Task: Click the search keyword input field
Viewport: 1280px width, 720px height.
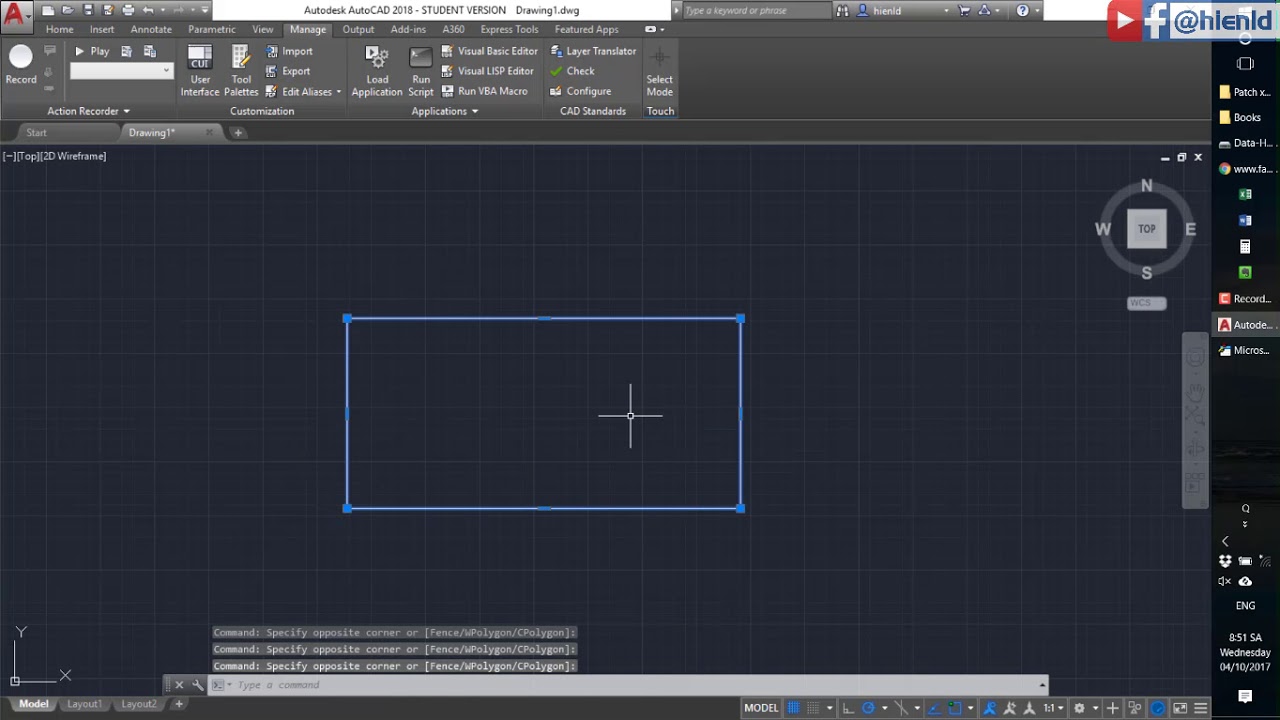Action: coord(757,10)
